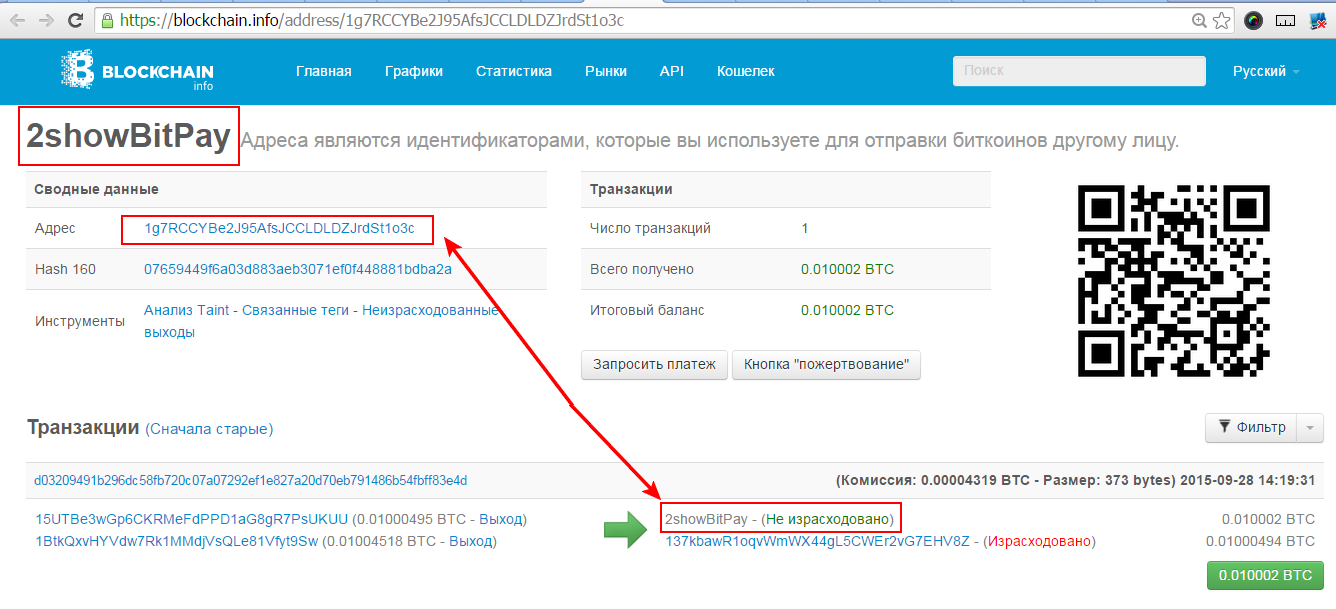1336x609 pixels.
Task: Click the Blockchain.info logo
Action: (x=138, y=71)
